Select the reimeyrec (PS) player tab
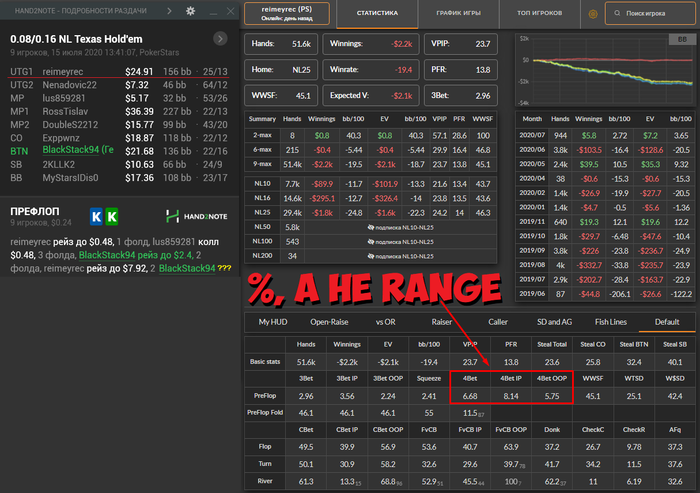This screenshot has width=700, height=493. (287, 13)
